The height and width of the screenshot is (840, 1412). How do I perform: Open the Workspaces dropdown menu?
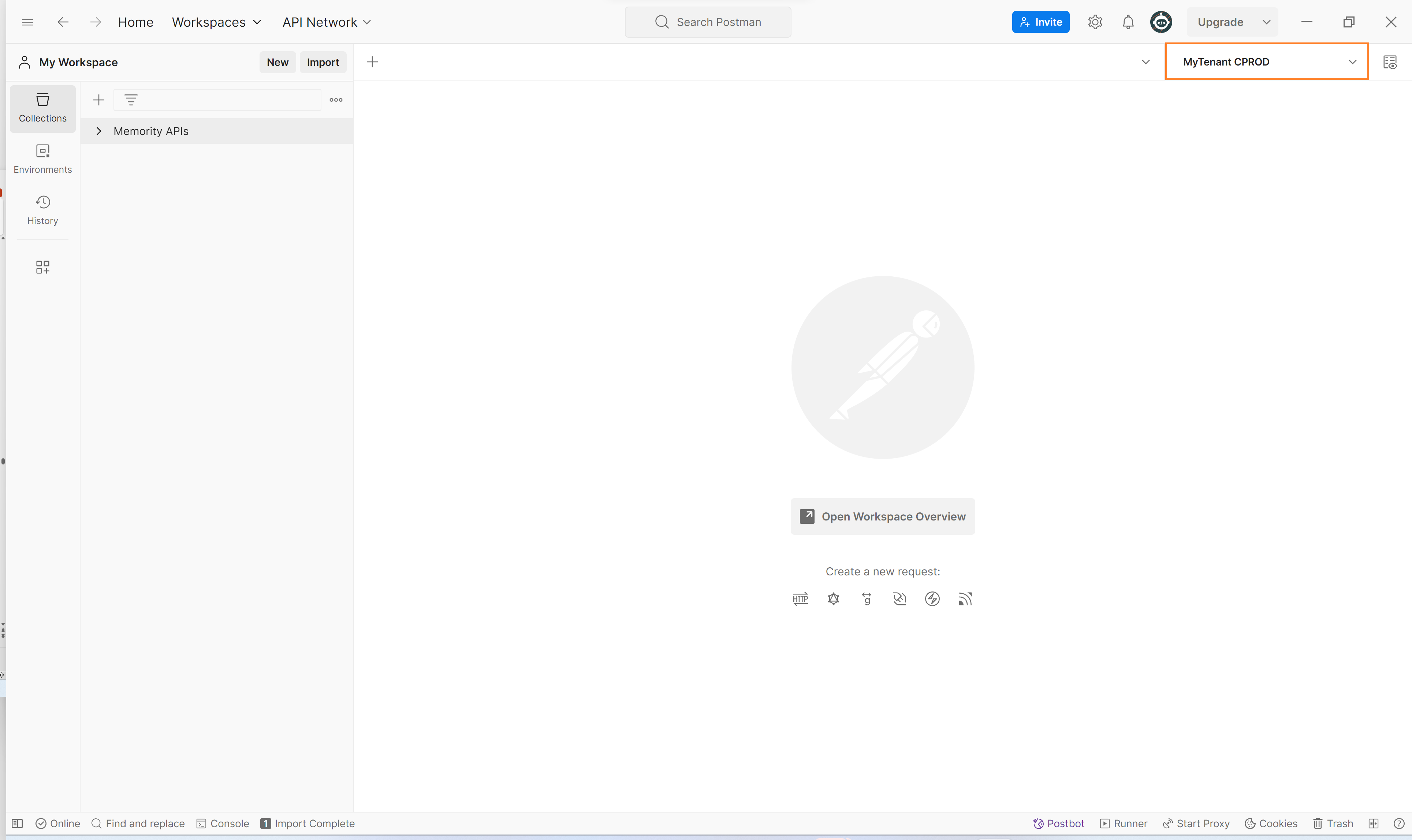[x=216, y=22]
